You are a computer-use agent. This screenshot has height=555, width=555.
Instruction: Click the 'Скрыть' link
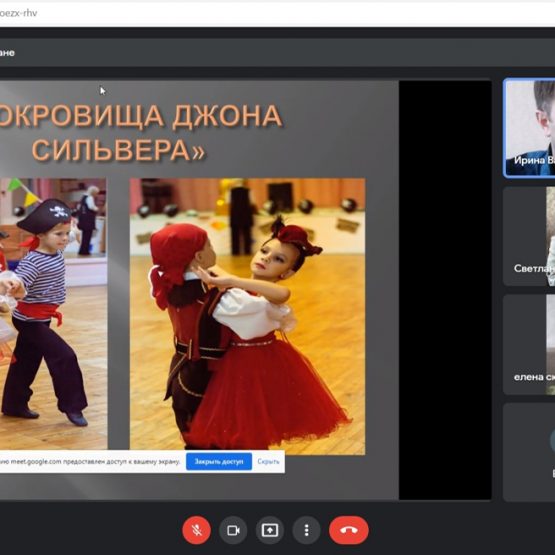click(x=268, y=462)
